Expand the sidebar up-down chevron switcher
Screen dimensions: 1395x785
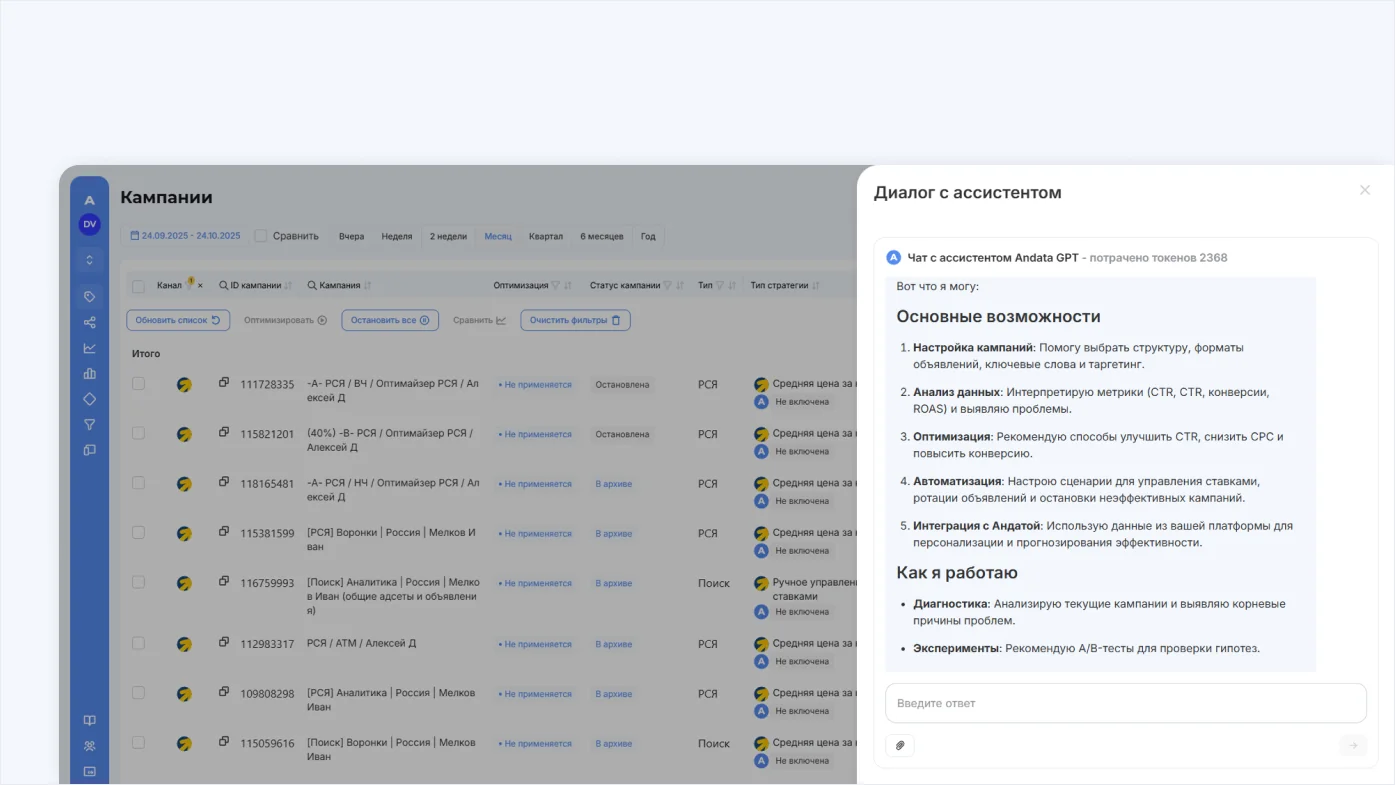pyautogui.click(x=90, y=260)
